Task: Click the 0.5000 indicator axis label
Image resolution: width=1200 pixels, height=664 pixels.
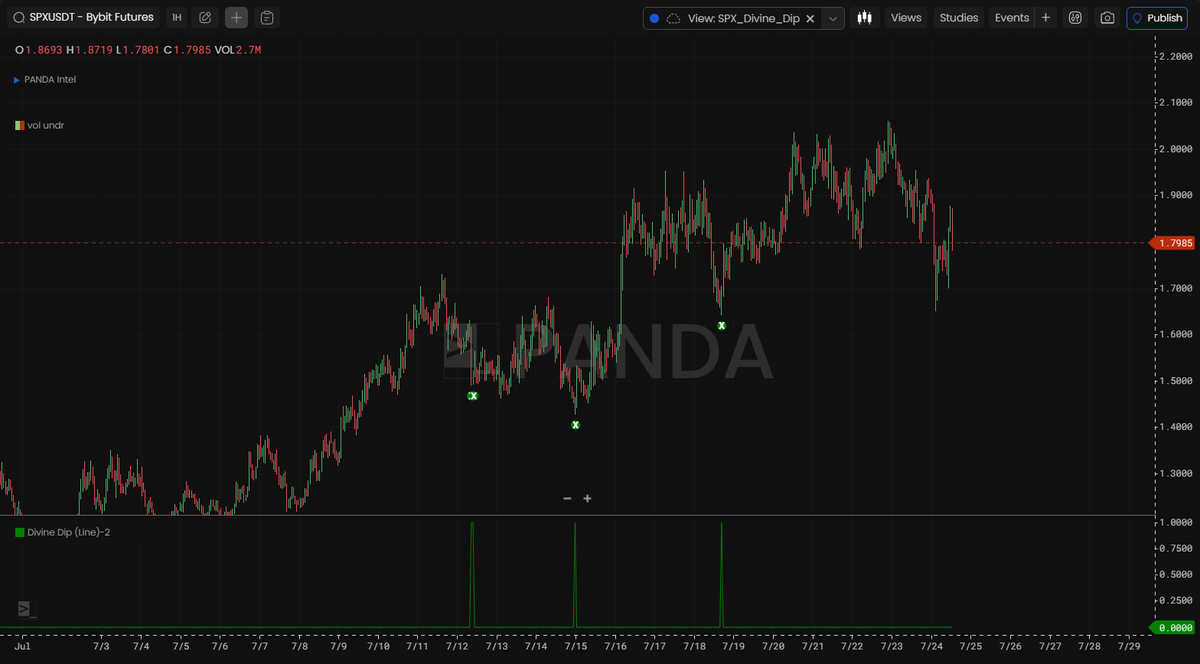Action: click(1175, 575)
